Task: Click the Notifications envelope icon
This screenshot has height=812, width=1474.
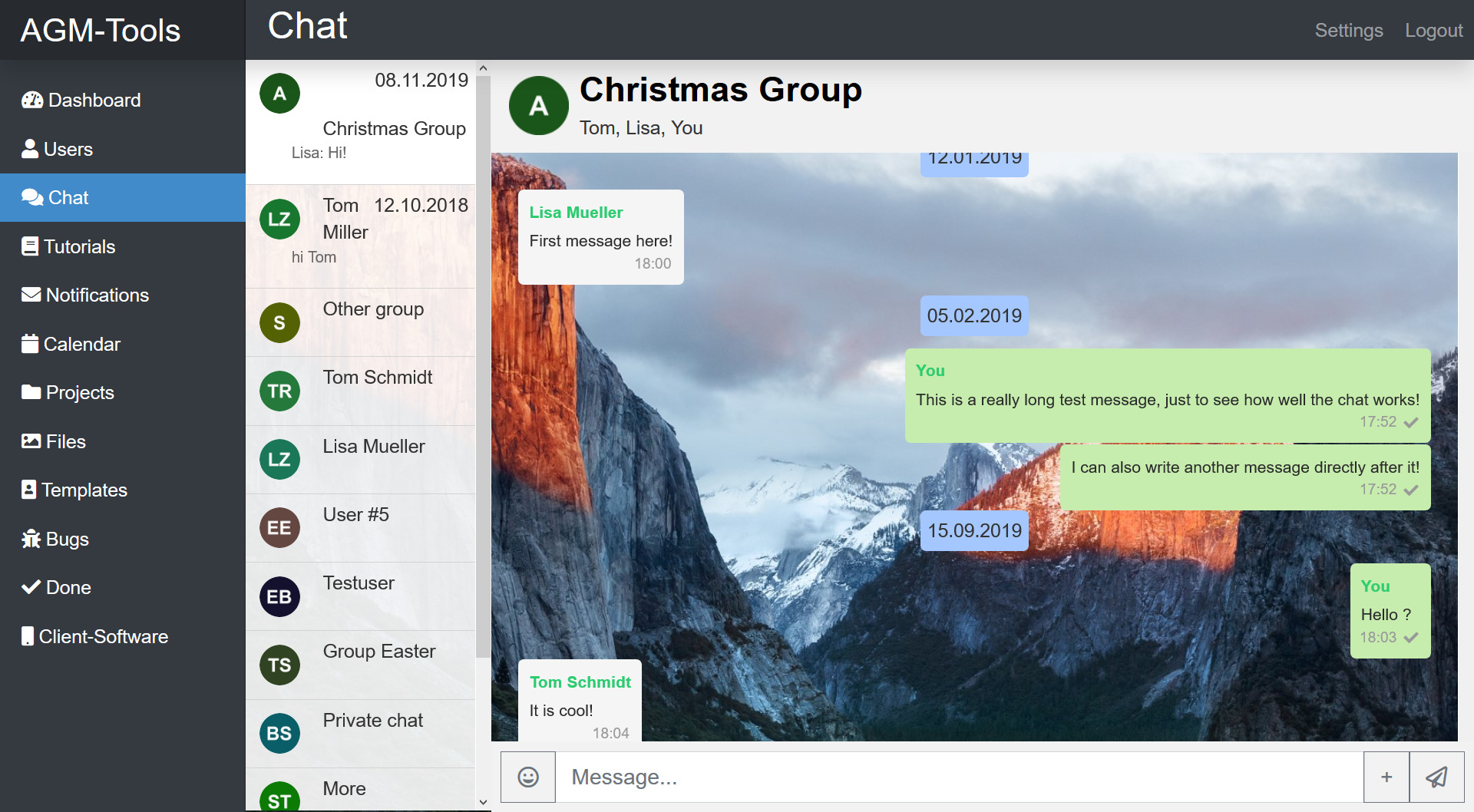Action: pos(31,295)
